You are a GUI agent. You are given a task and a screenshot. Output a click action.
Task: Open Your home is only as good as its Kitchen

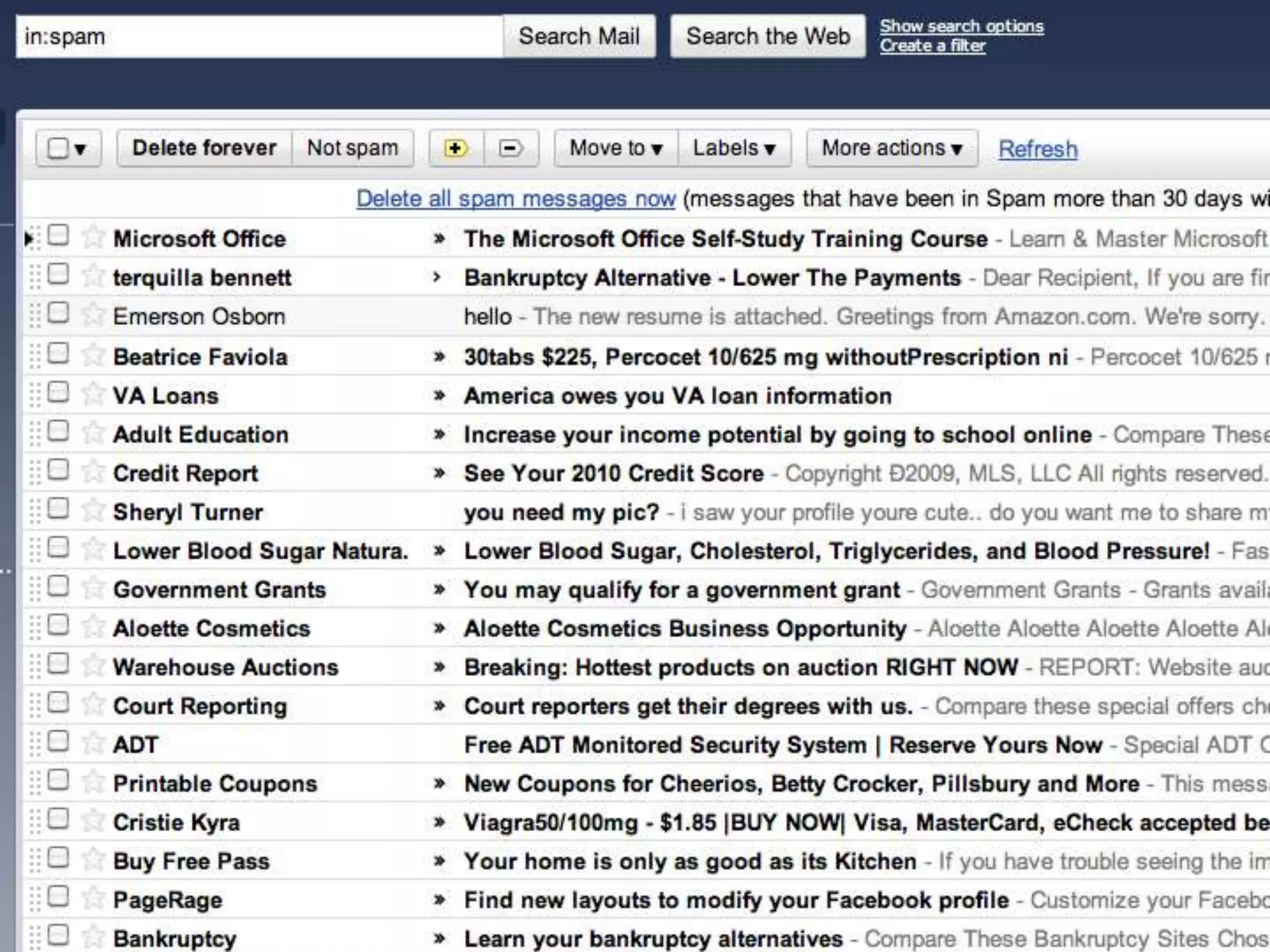click(690, 862)
